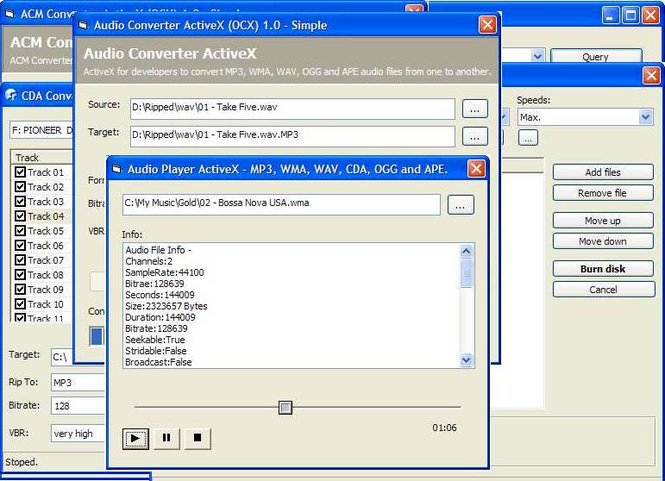Browse for file in Audio Player window
The image size is (665, 481).
tap(461, 205)
